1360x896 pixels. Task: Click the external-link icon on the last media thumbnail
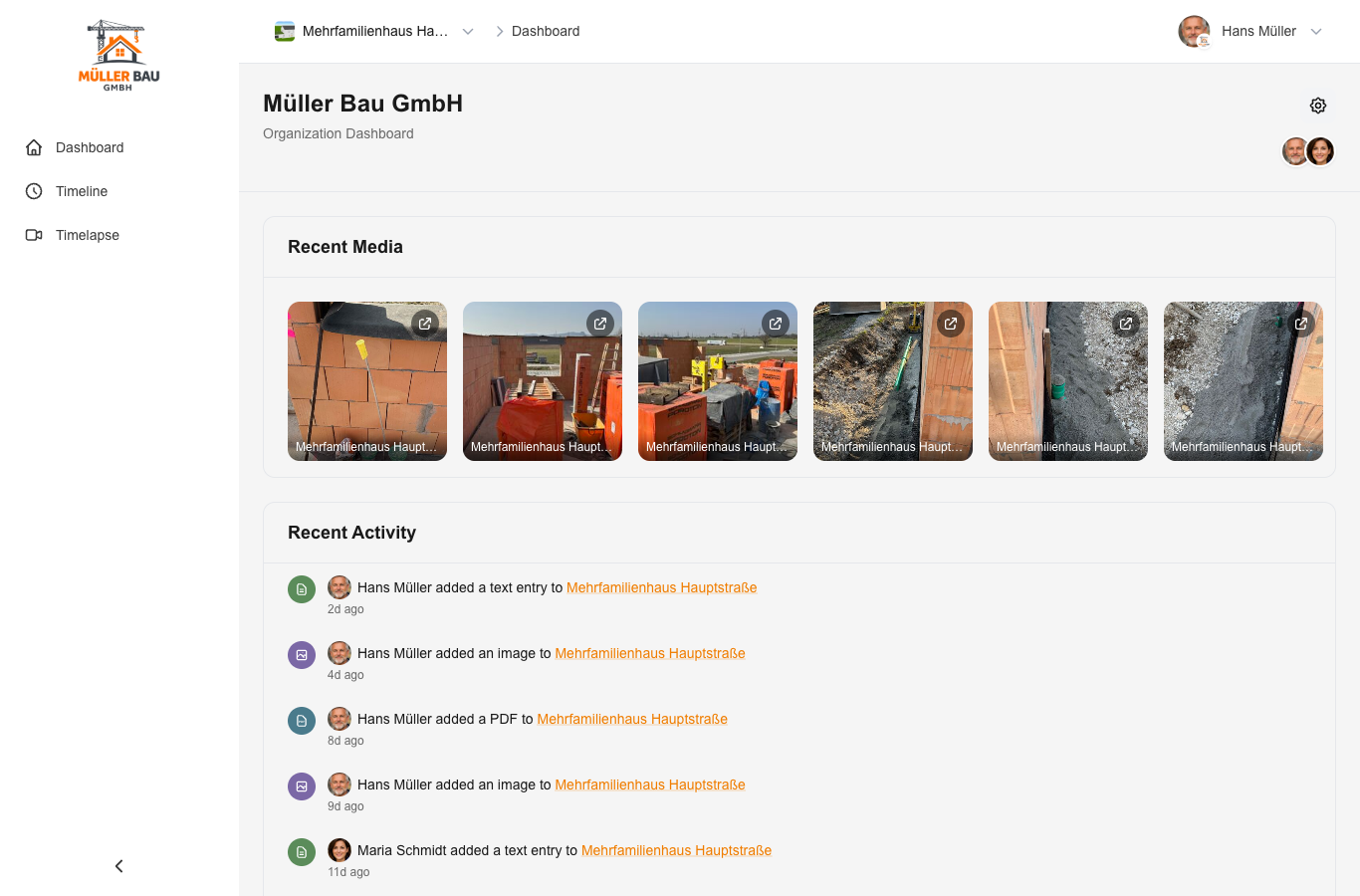(1301, 323)
